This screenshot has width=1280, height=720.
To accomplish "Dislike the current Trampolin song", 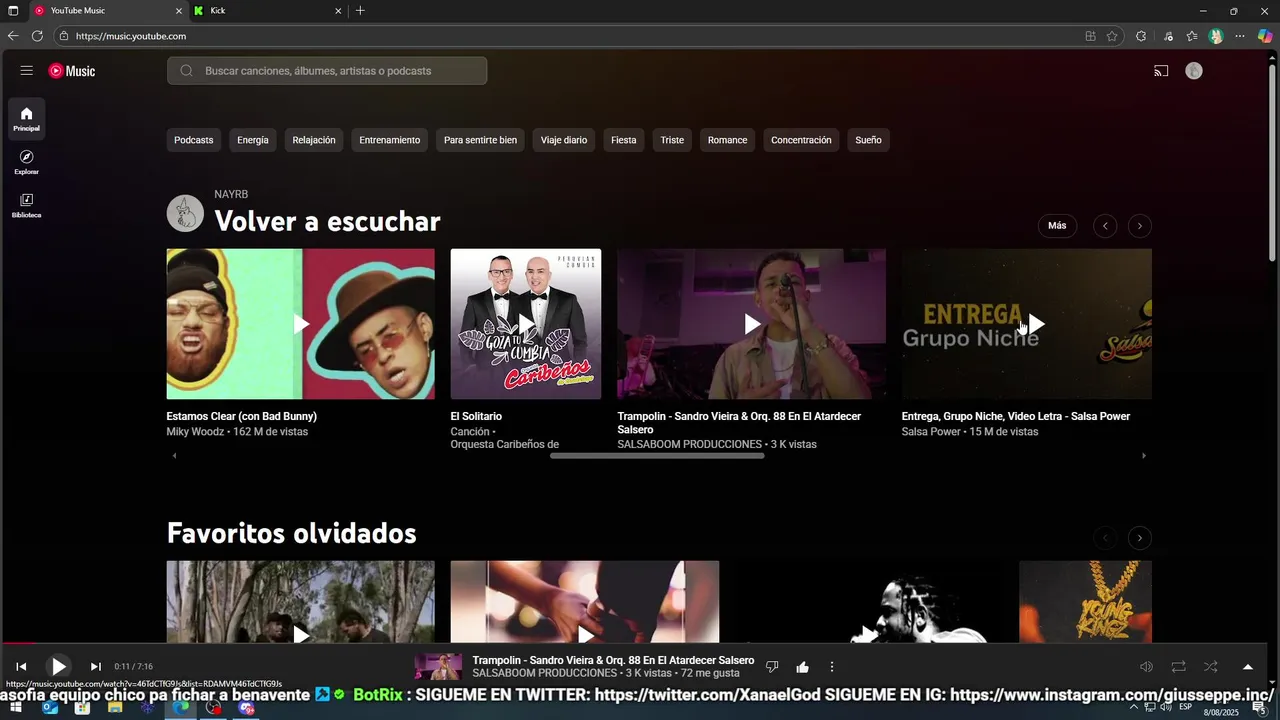I will (x=772, y=667).
